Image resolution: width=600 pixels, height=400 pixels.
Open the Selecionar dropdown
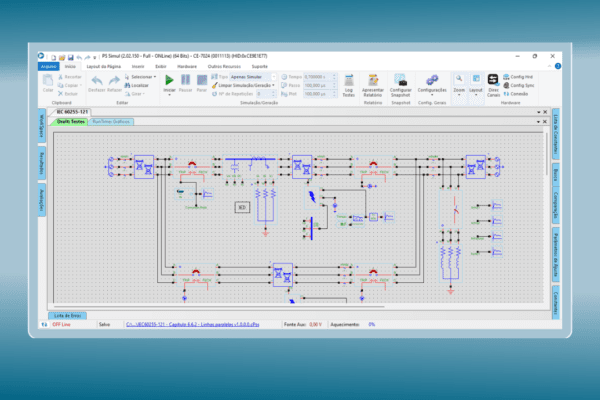click(x=140, y=77)
